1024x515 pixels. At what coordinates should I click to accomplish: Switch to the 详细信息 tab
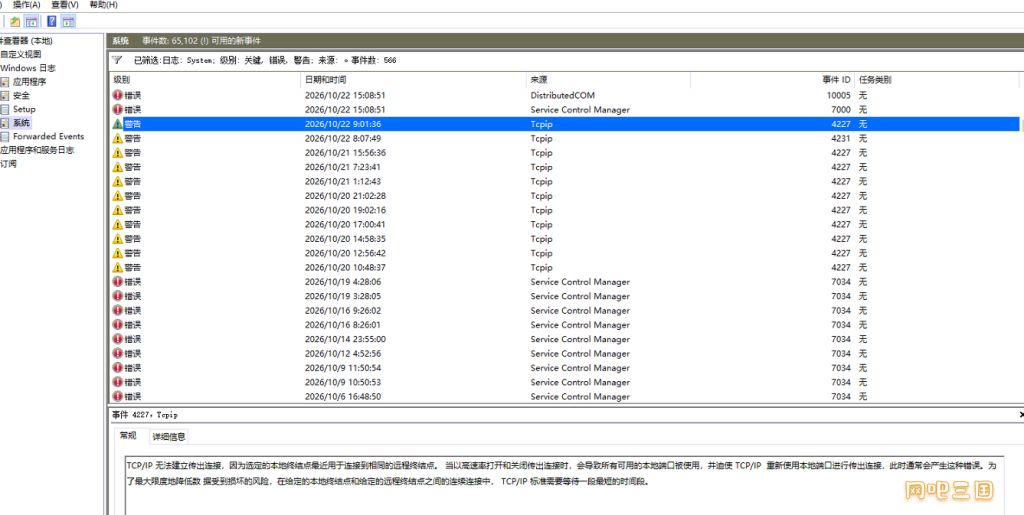[x=168, y=437]
